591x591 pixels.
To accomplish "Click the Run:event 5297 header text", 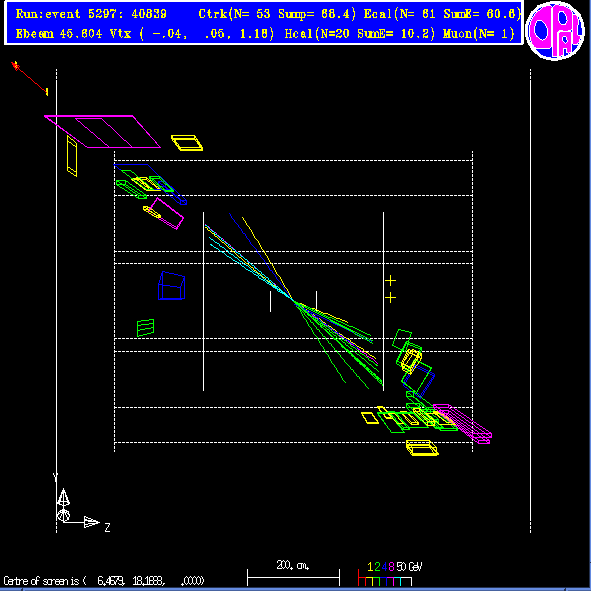I will [x=91, y=14].
